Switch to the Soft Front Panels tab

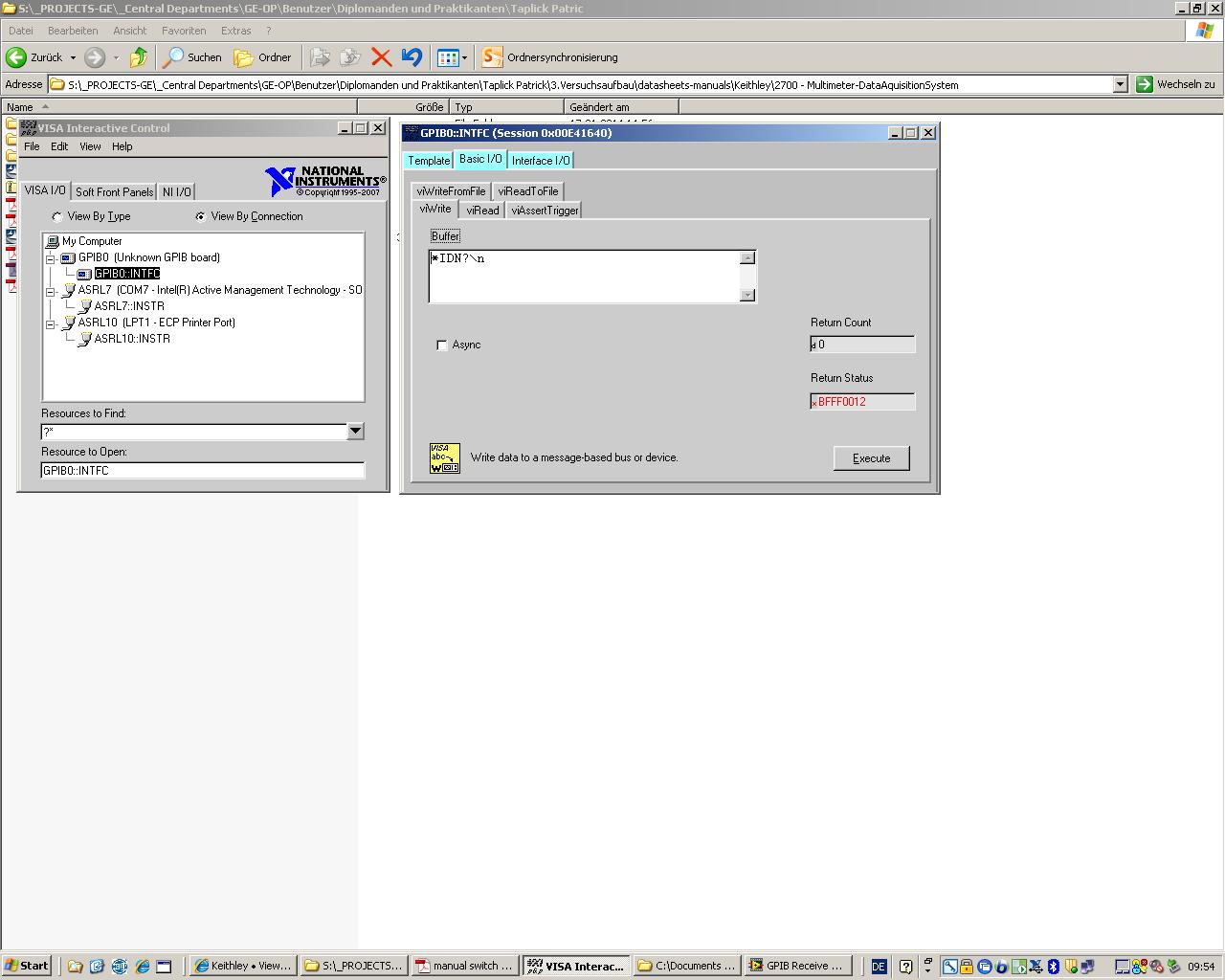115,191
